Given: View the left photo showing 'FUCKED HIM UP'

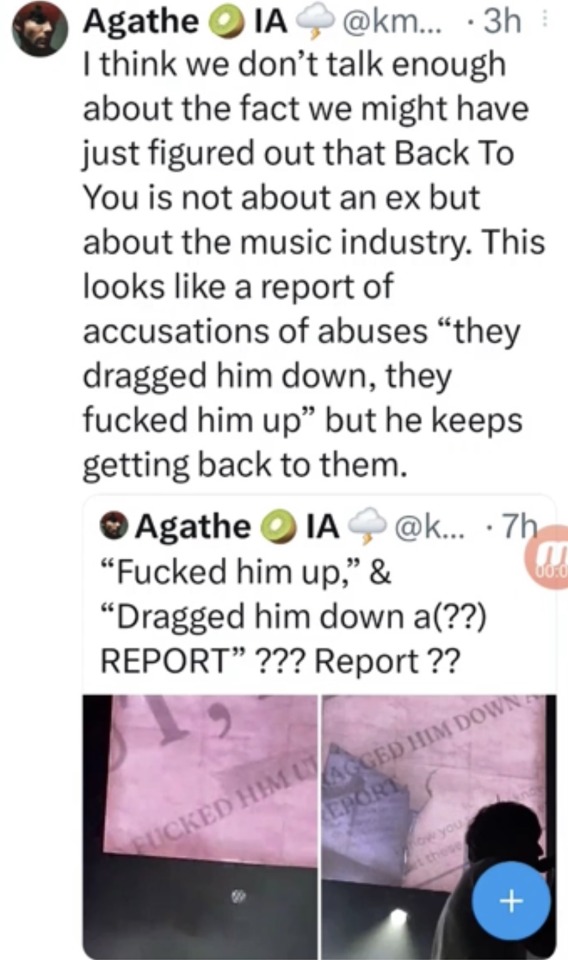Looking at the screenshot, I should click(200, 827).
